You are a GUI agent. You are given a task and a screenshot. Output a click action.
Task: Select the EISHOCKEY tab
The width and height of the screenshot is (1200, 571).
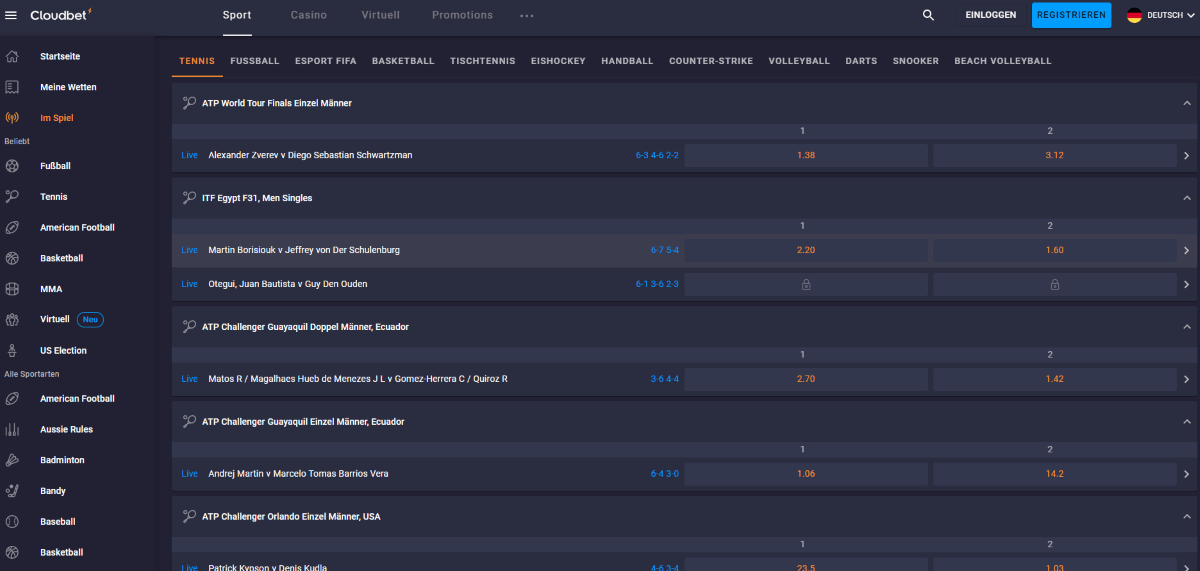click(559, 61)
